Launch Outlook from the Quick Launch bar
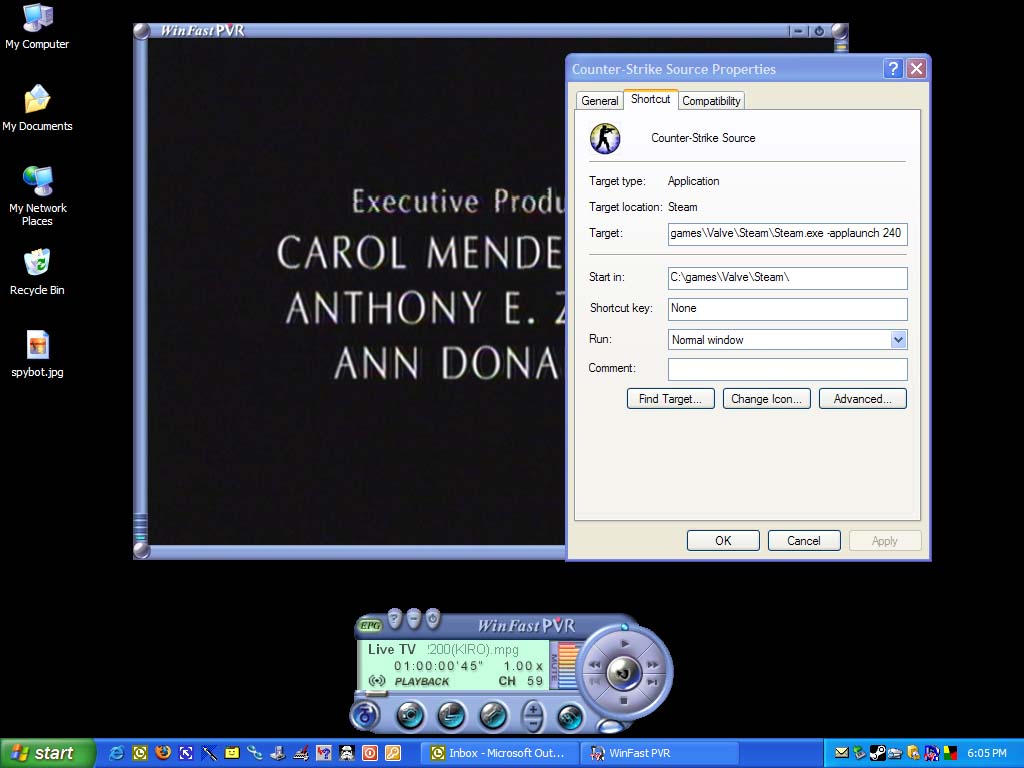The image size is (1024, 768). (x=140, y=753)
